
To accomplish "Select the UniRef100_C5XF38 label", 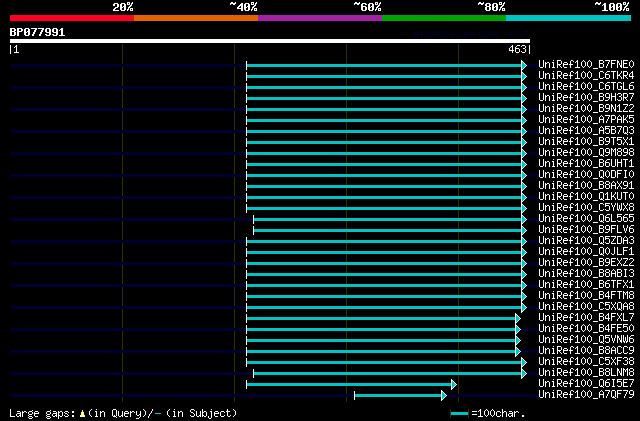I will (586, 362).
